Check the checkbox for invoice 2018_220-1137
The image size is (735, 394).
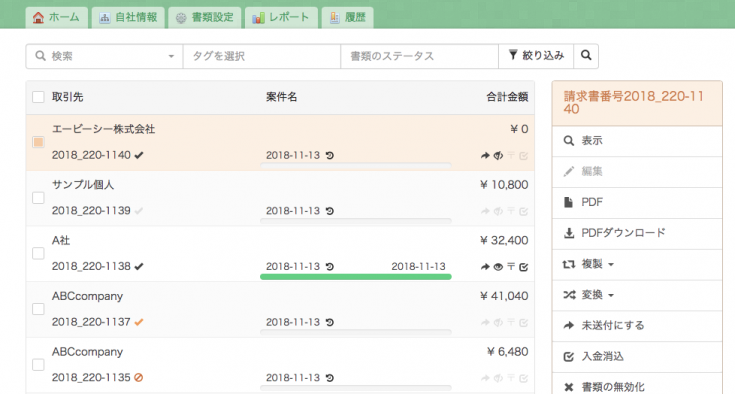pyautogui.click(x=38, y=309)
